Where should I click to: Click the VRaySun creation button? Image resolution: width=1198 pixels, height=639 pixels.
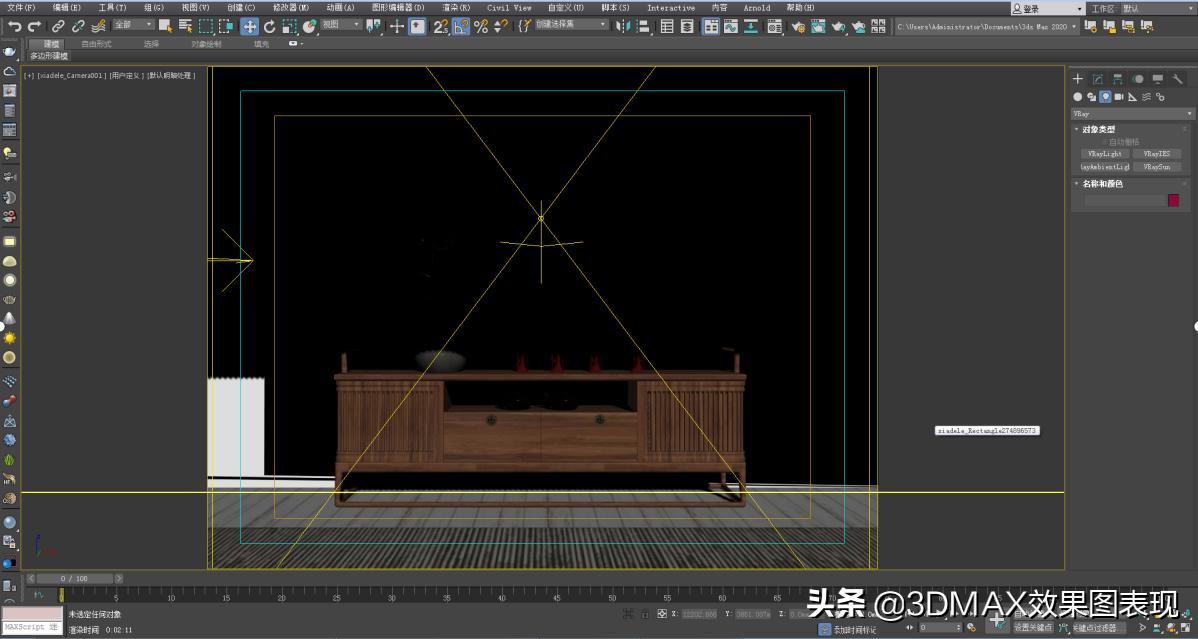(1159, 166)
